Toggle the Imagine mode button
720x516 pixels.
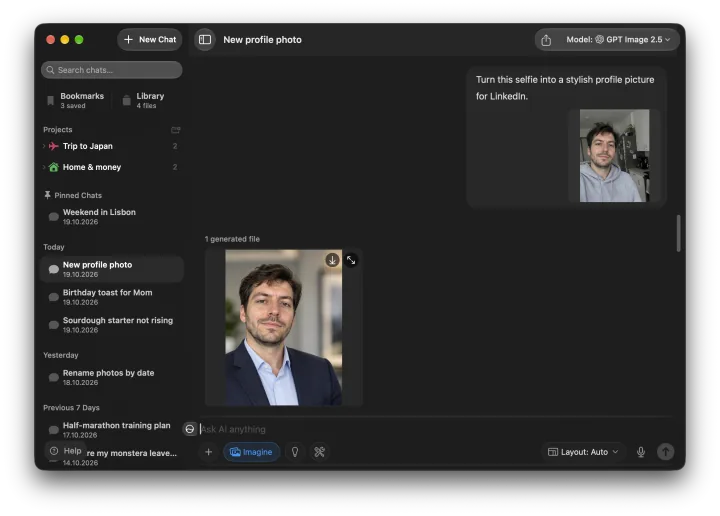point(251,452)
